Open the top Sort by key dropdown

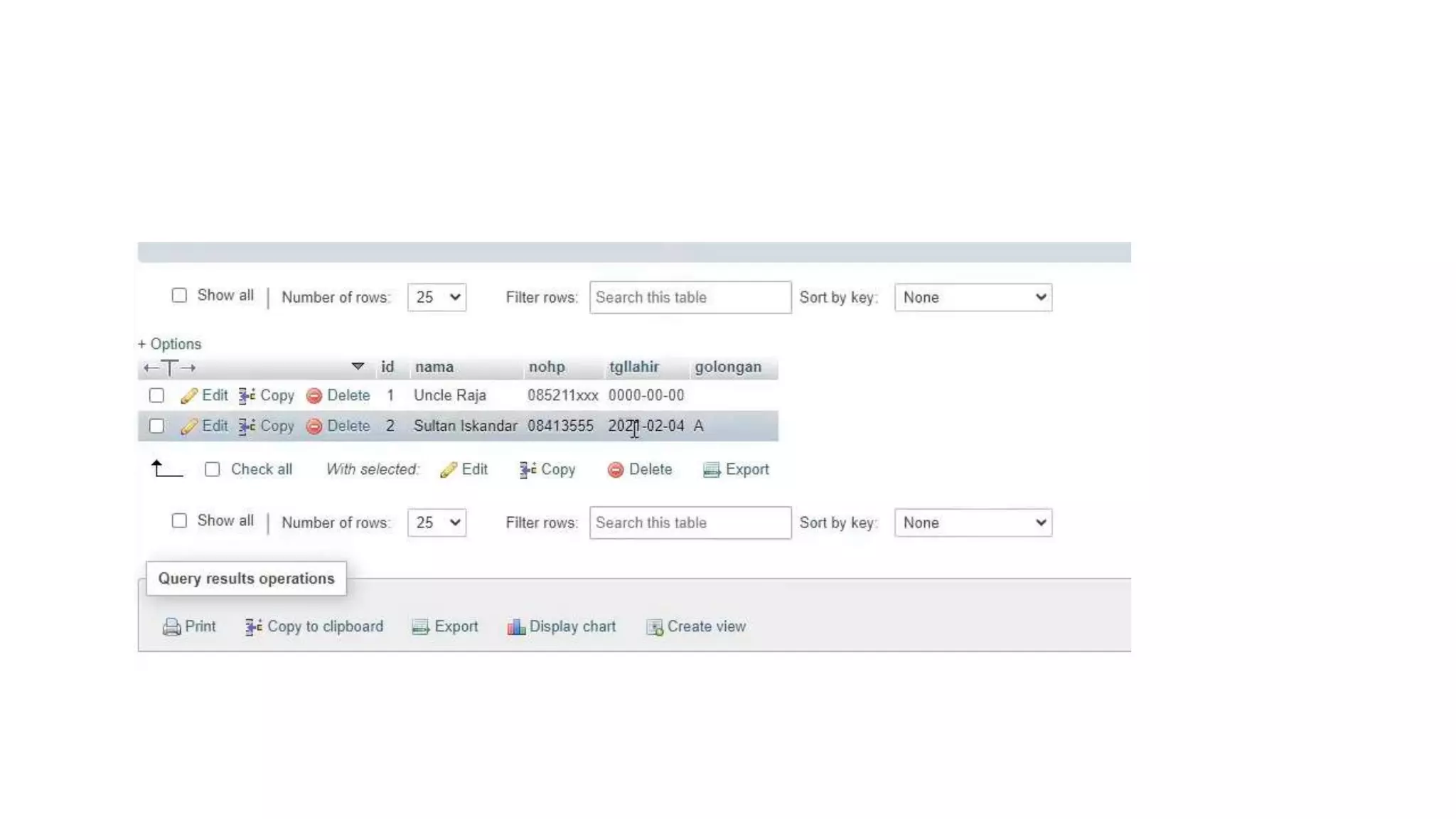(x=973, y=297)
